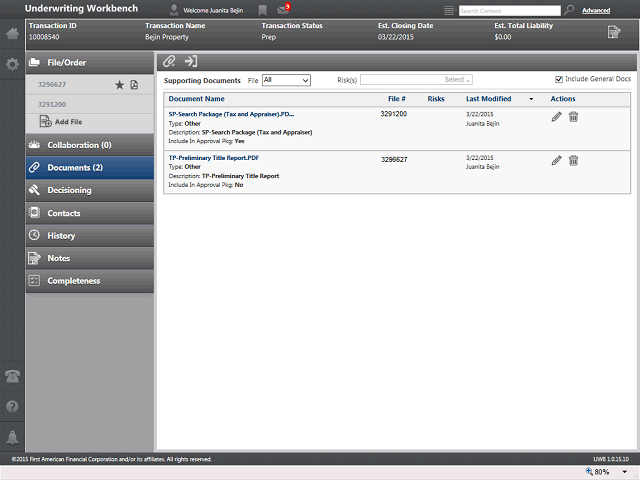Click file number 3291200 in table

393,114
